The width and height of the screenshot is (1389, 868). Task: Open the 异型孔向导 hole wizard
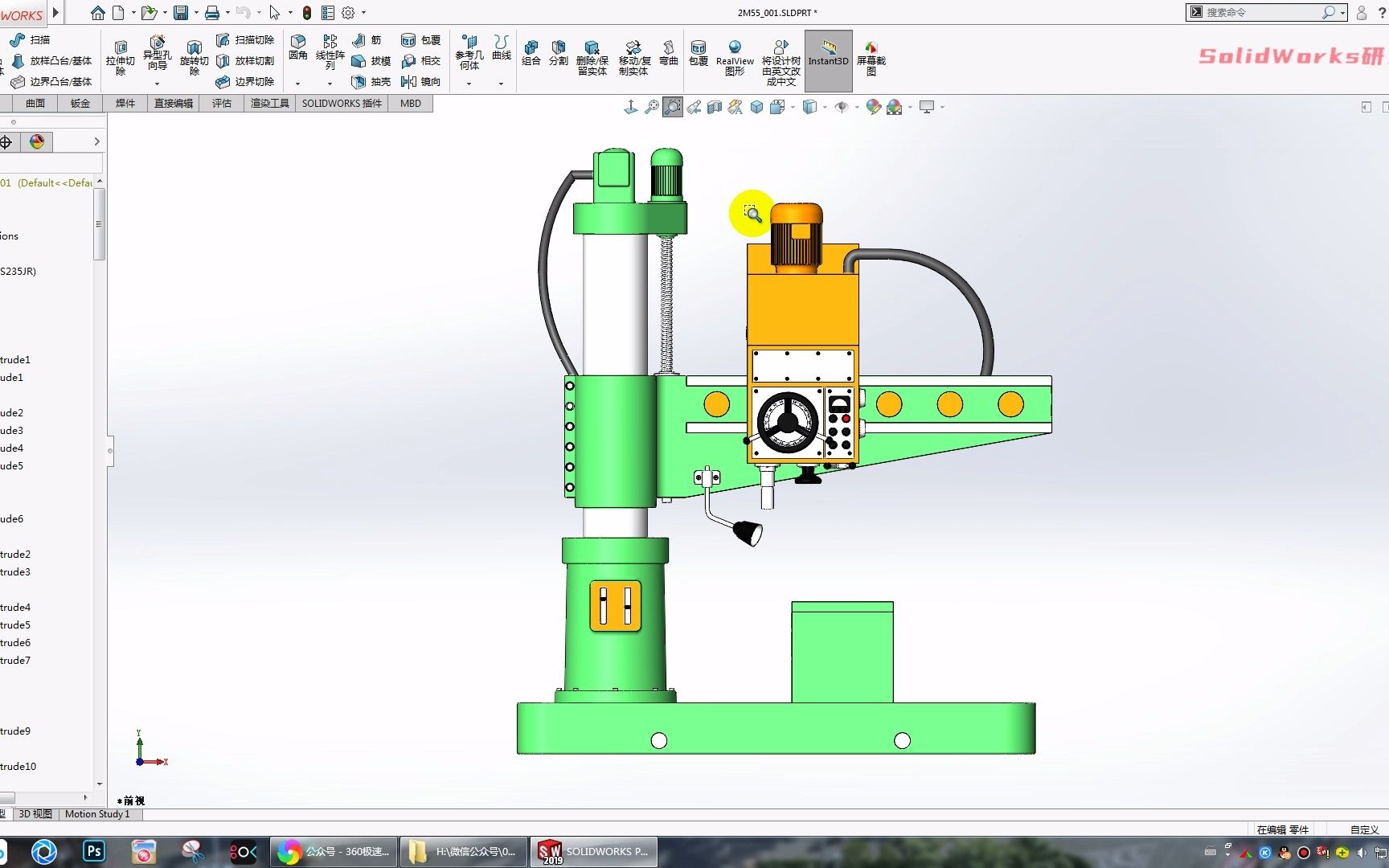157,53
